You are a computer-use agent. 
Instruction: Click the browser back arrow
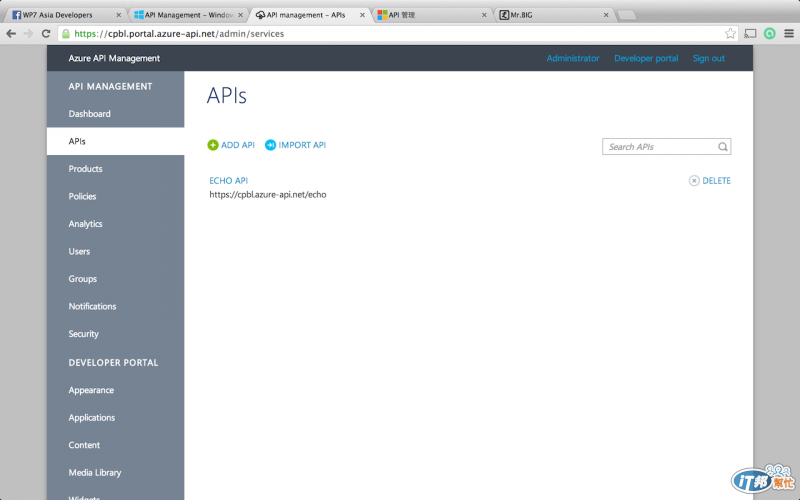point(11,34)
